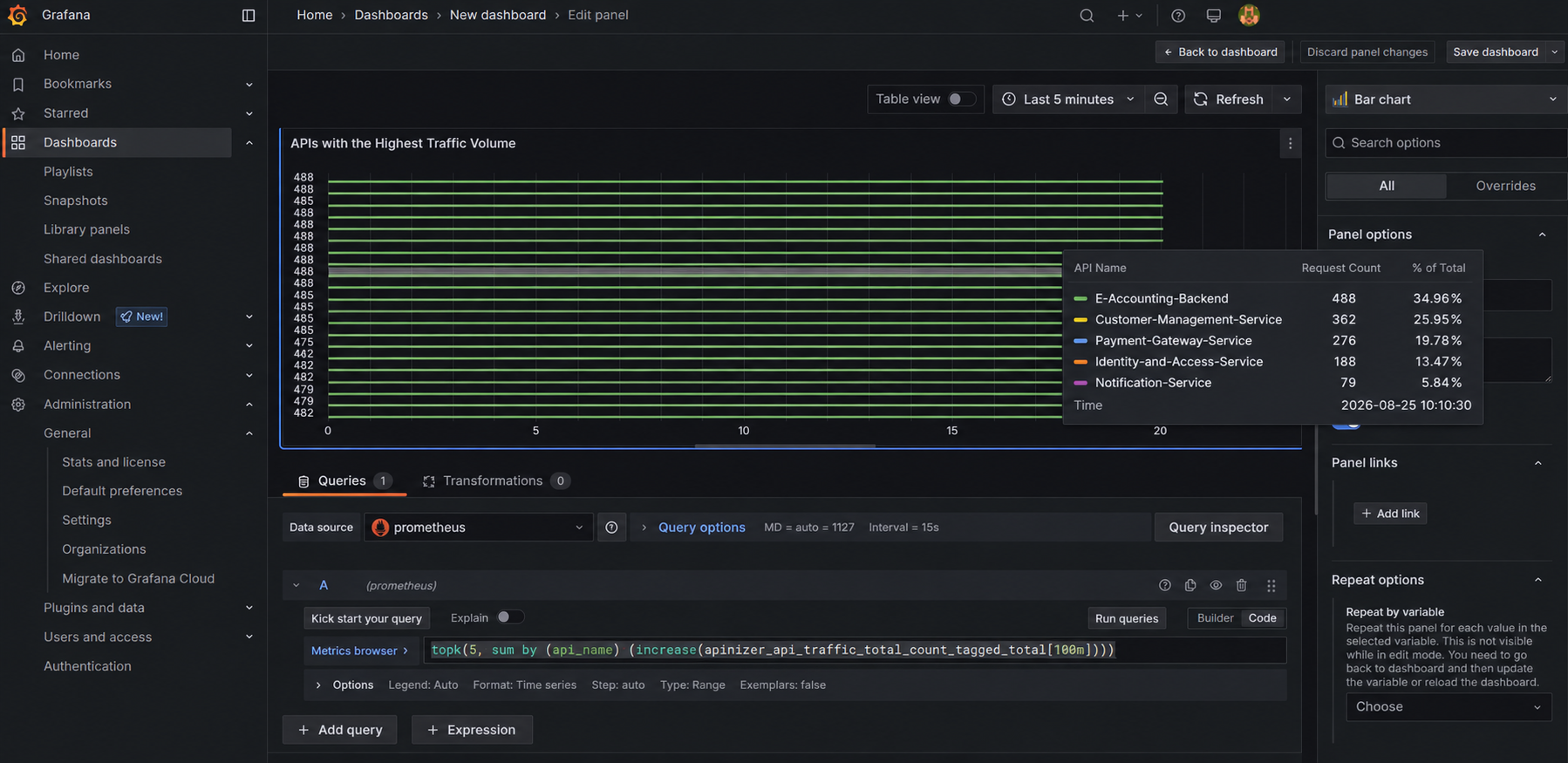Switch query editor to Builder mode
The height and width of the screenshot is (763, 1568).
pyautogui.click(x=1215, y=618)
